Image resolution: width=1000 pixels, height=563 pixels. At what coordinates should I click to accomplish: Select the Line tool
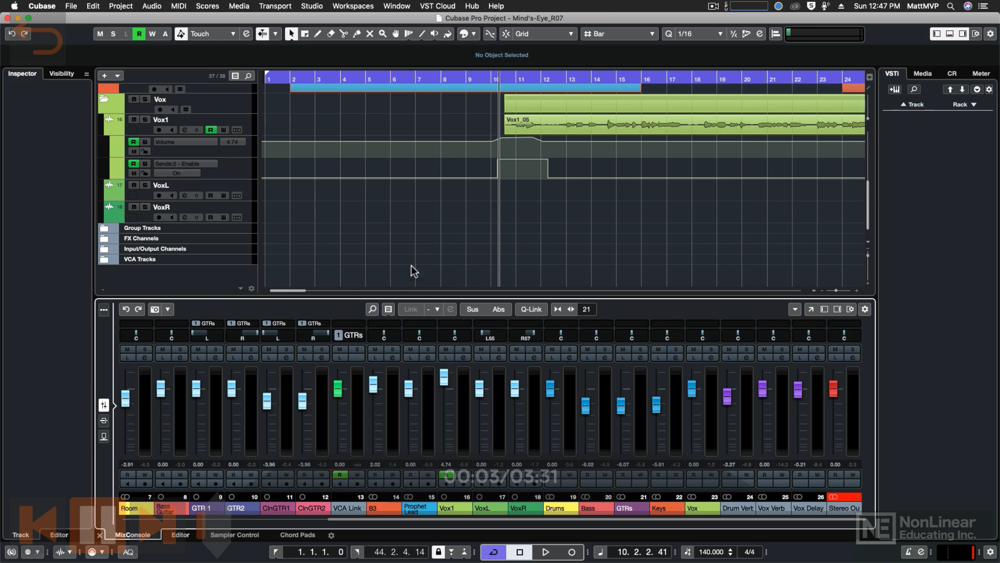[422, 34]
